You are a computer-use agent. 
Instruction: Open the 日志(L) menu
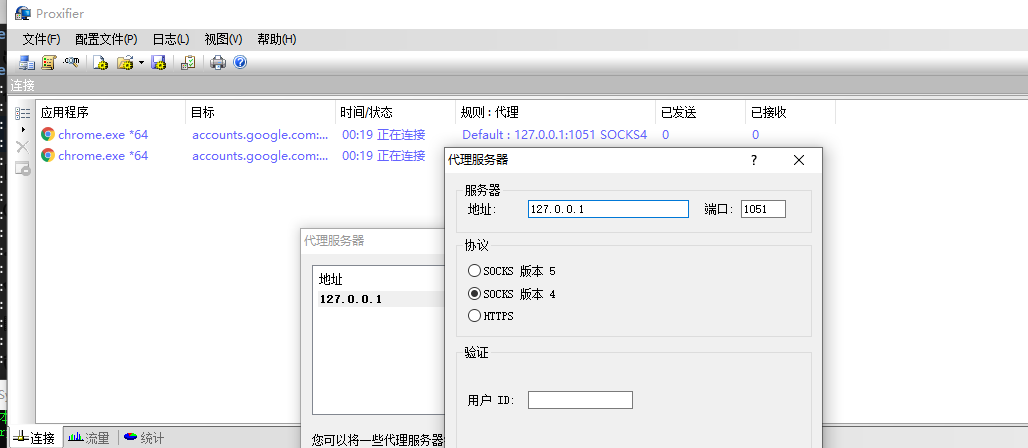[x=170, y=39]
